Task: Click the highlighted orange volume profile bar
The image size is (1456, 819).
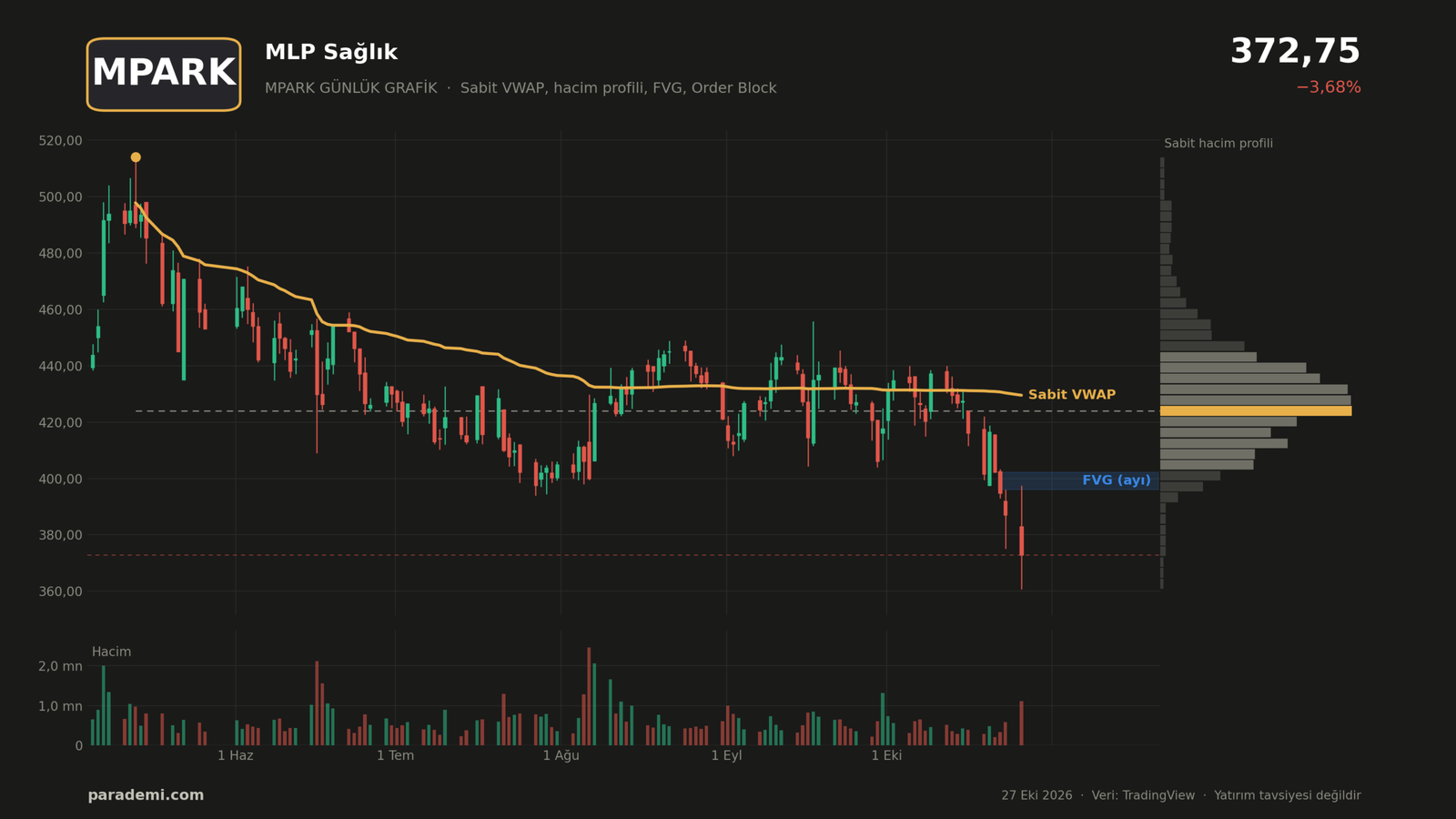Action: [x=1256, y=411]
